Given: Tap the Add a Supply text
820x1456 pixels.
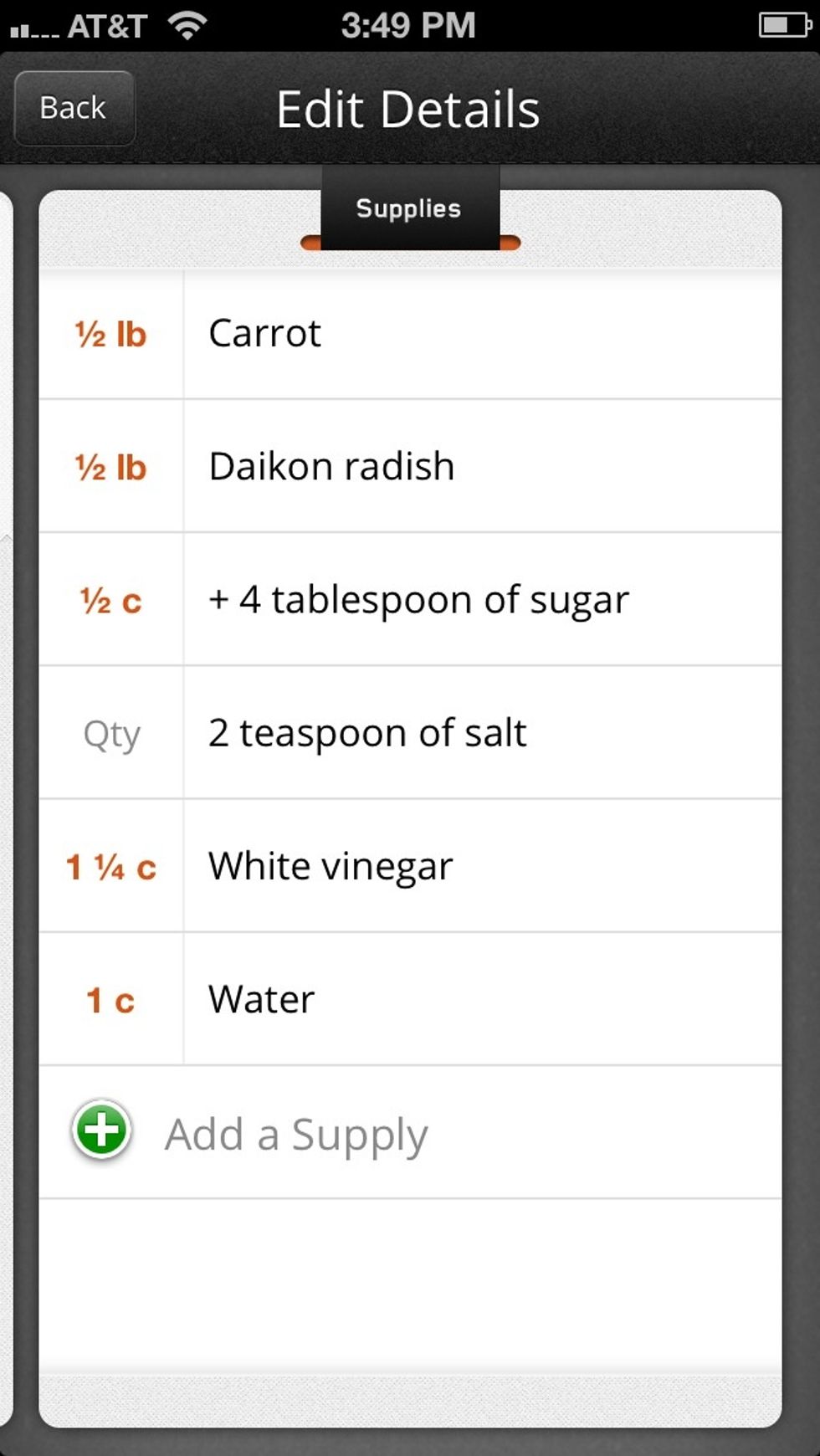Looking at the screenshot, I should click(296, 1135).
